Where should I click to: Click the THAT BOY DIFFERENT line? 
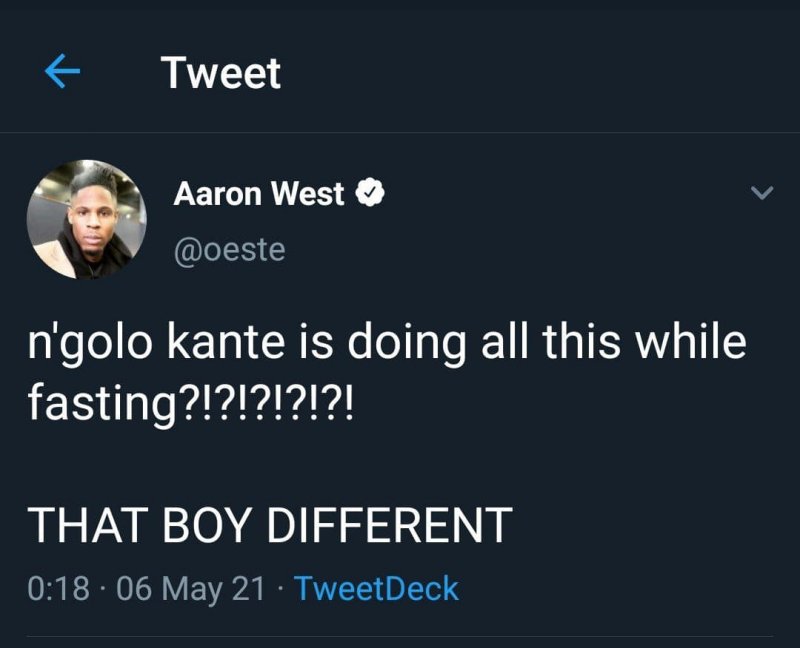(x=268, y=524)
